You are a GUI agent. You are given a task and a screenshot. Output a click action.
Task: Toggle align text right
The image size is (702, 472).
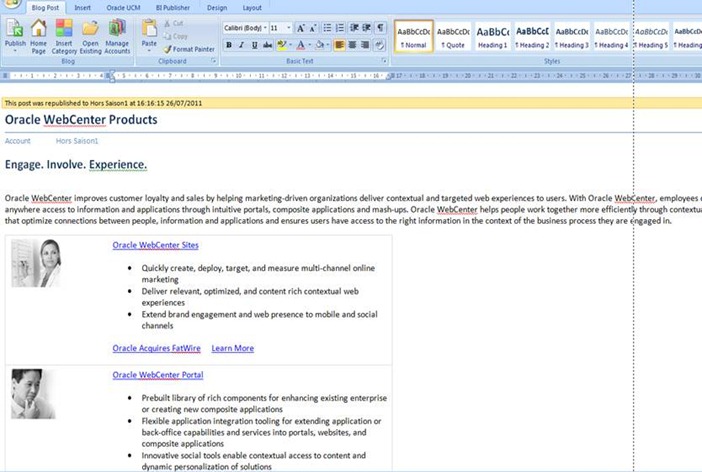[365, 45]
